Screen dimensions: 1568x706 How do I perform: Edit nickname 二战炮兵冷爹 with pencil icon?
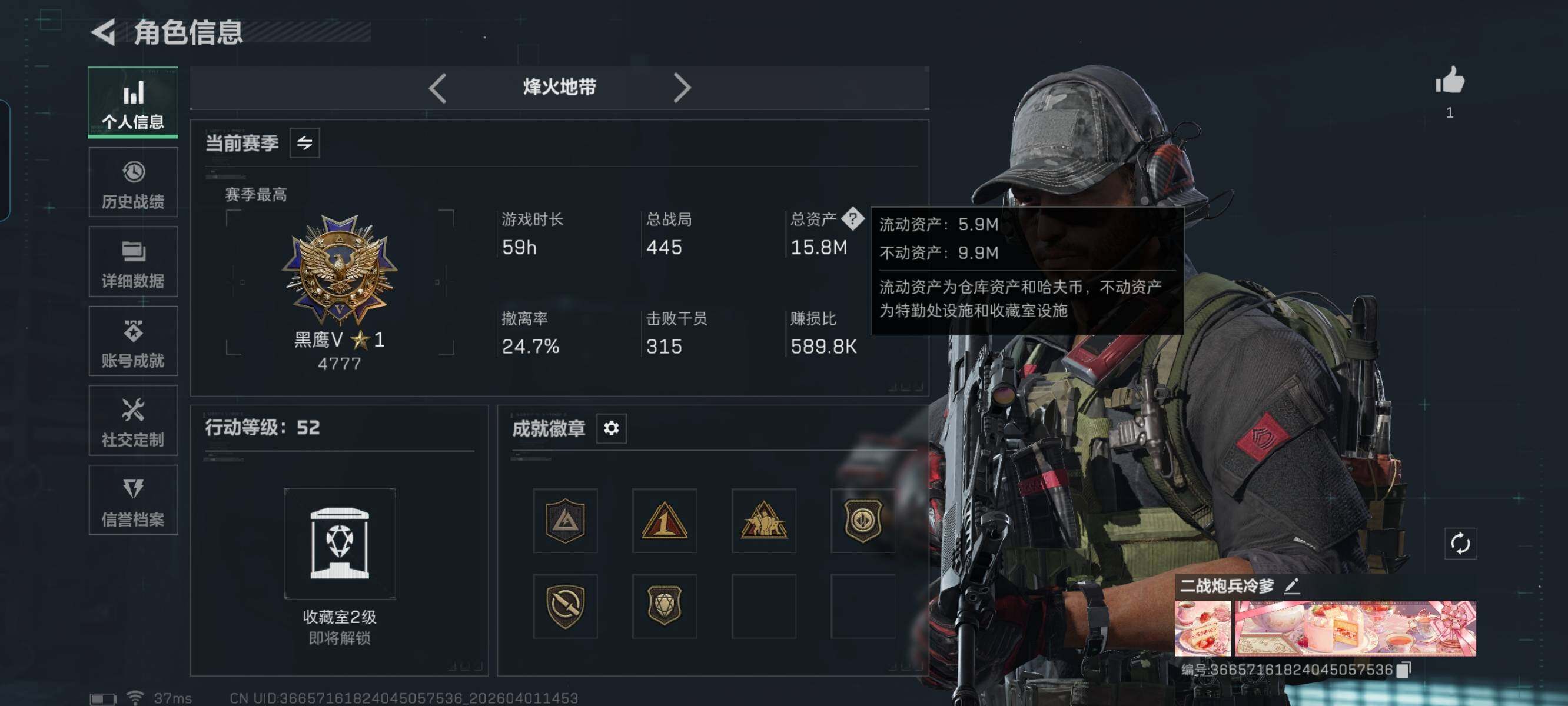pos(1291,585)
